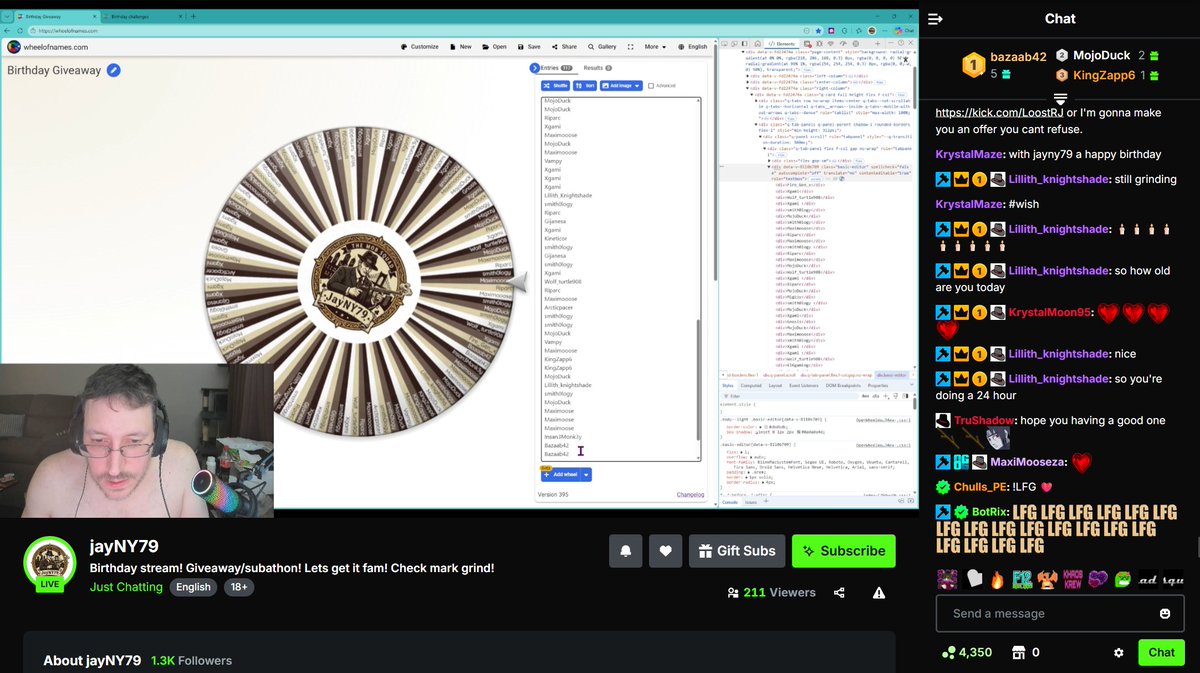Select the inspect element icon in DevTools
1200x673 pixels.
click(724, 43)
